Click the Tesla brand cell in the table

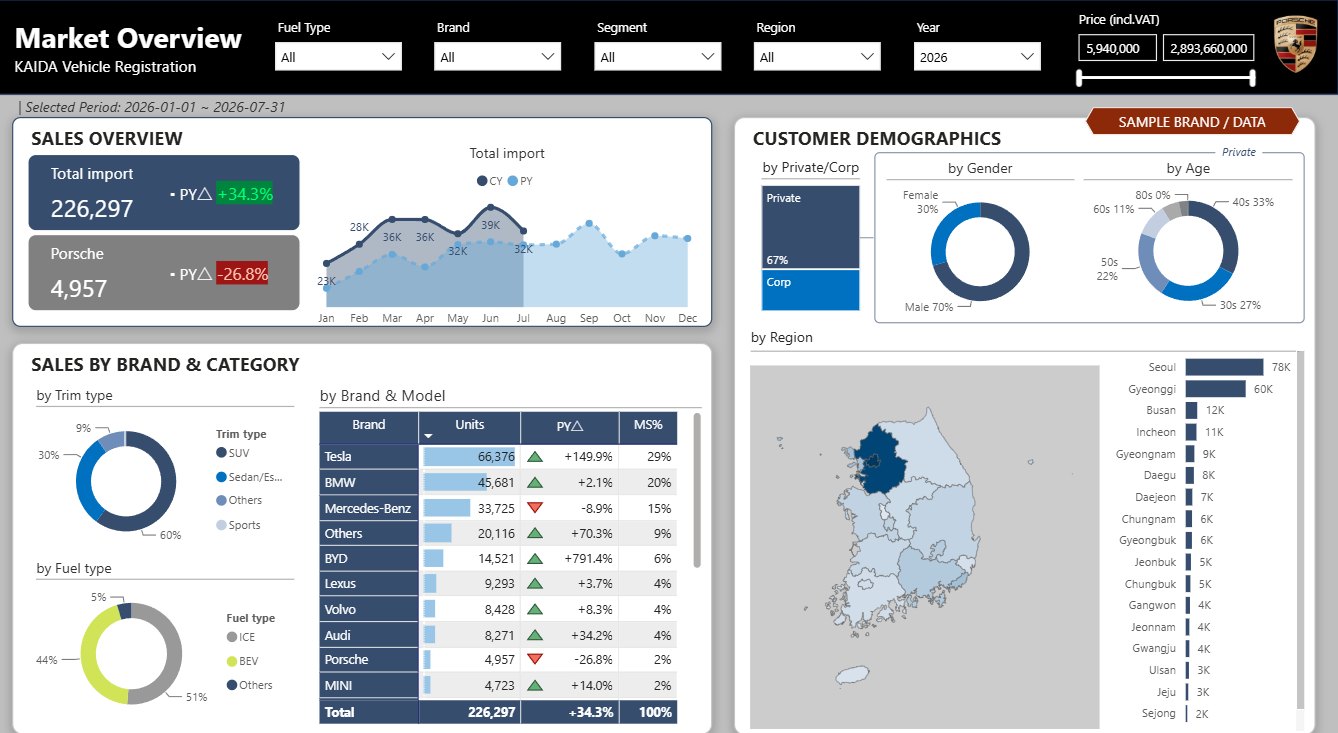coord(368,457)
